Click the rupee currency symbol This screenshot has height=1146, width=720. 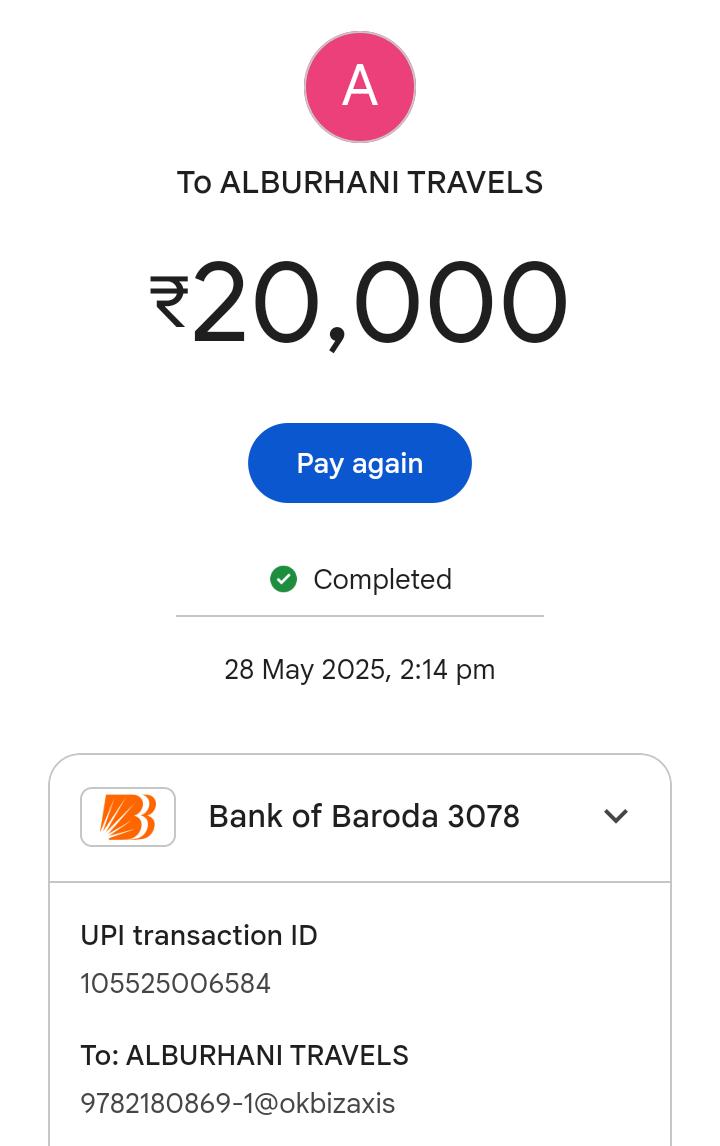[169, 302]
